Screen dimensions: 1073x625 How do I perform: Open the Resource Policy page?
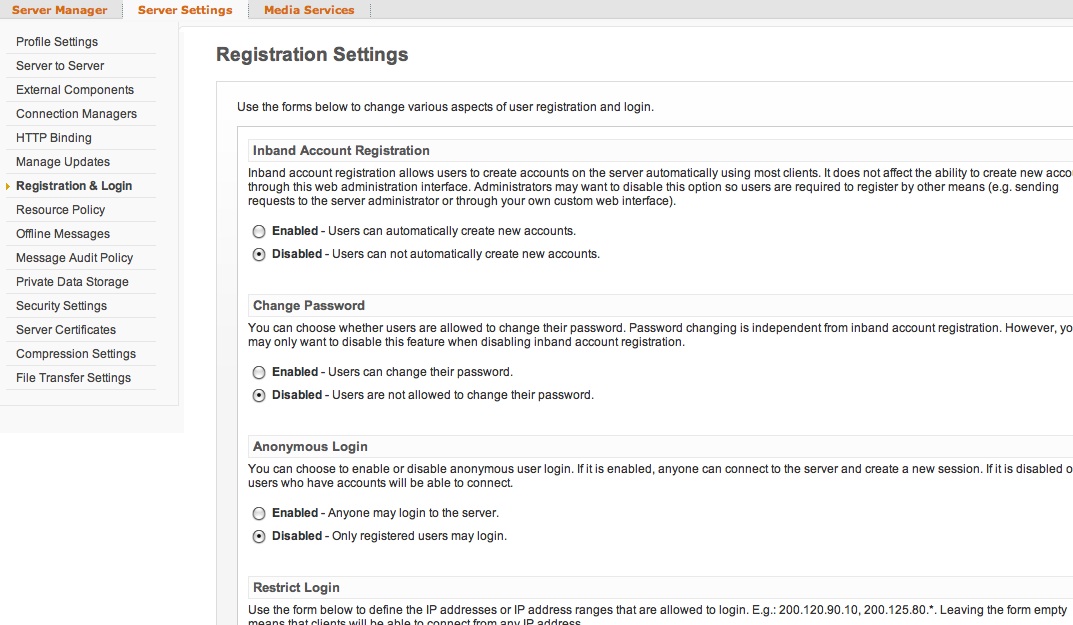[60, 210]
